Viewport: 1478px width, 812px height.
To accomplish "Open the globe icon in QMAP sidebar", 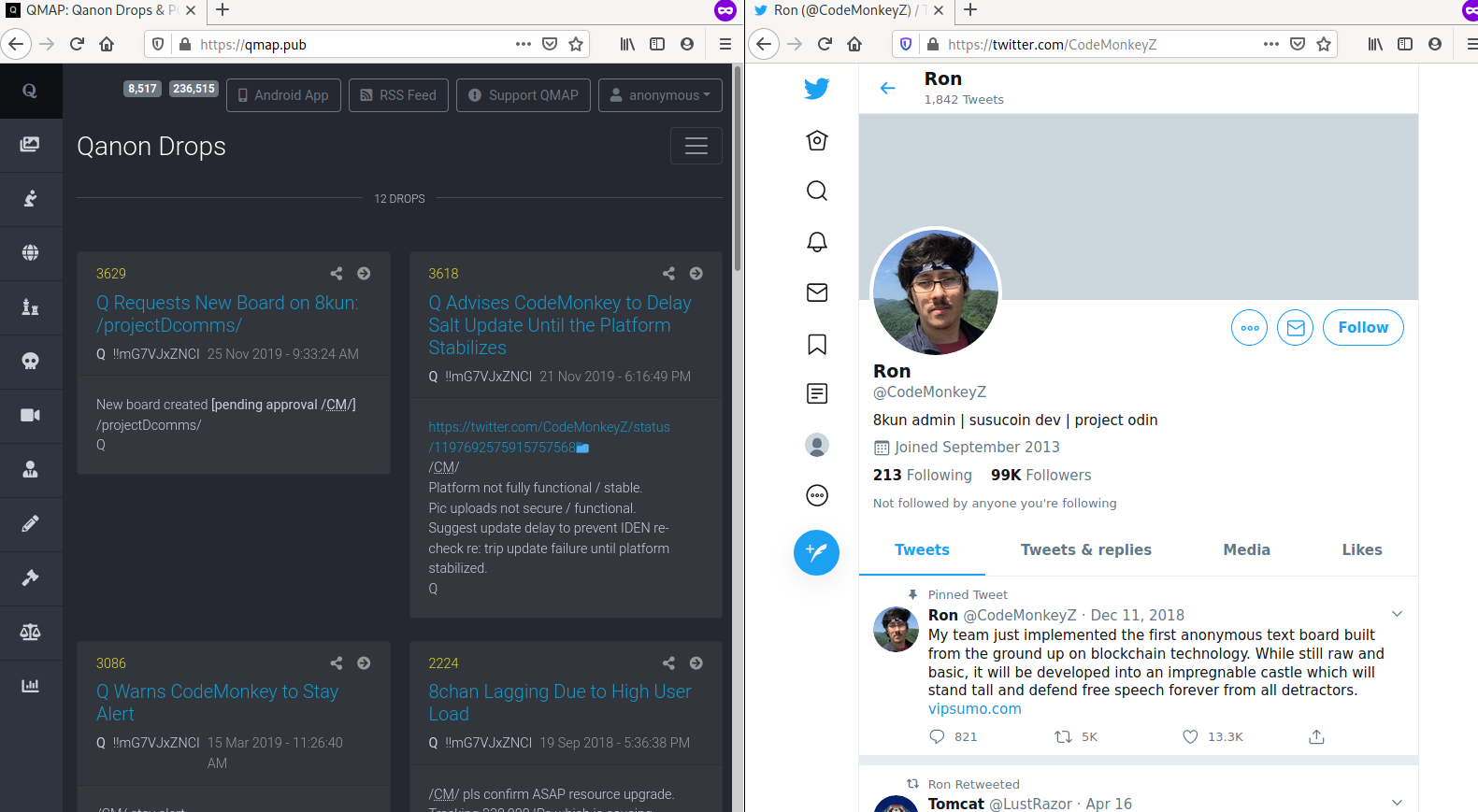I will click(30, 252).
